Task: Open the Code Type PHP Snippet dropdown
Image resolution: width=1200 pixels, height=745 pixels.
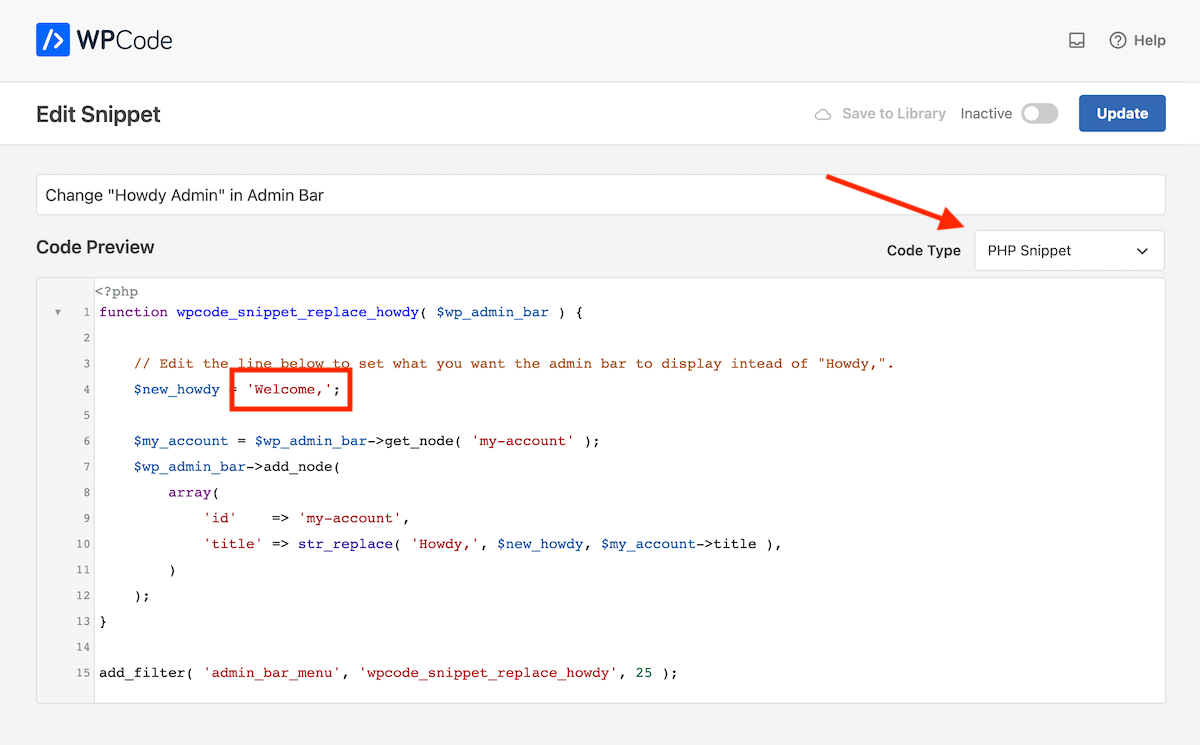Action: click(x=1069, y=251)
